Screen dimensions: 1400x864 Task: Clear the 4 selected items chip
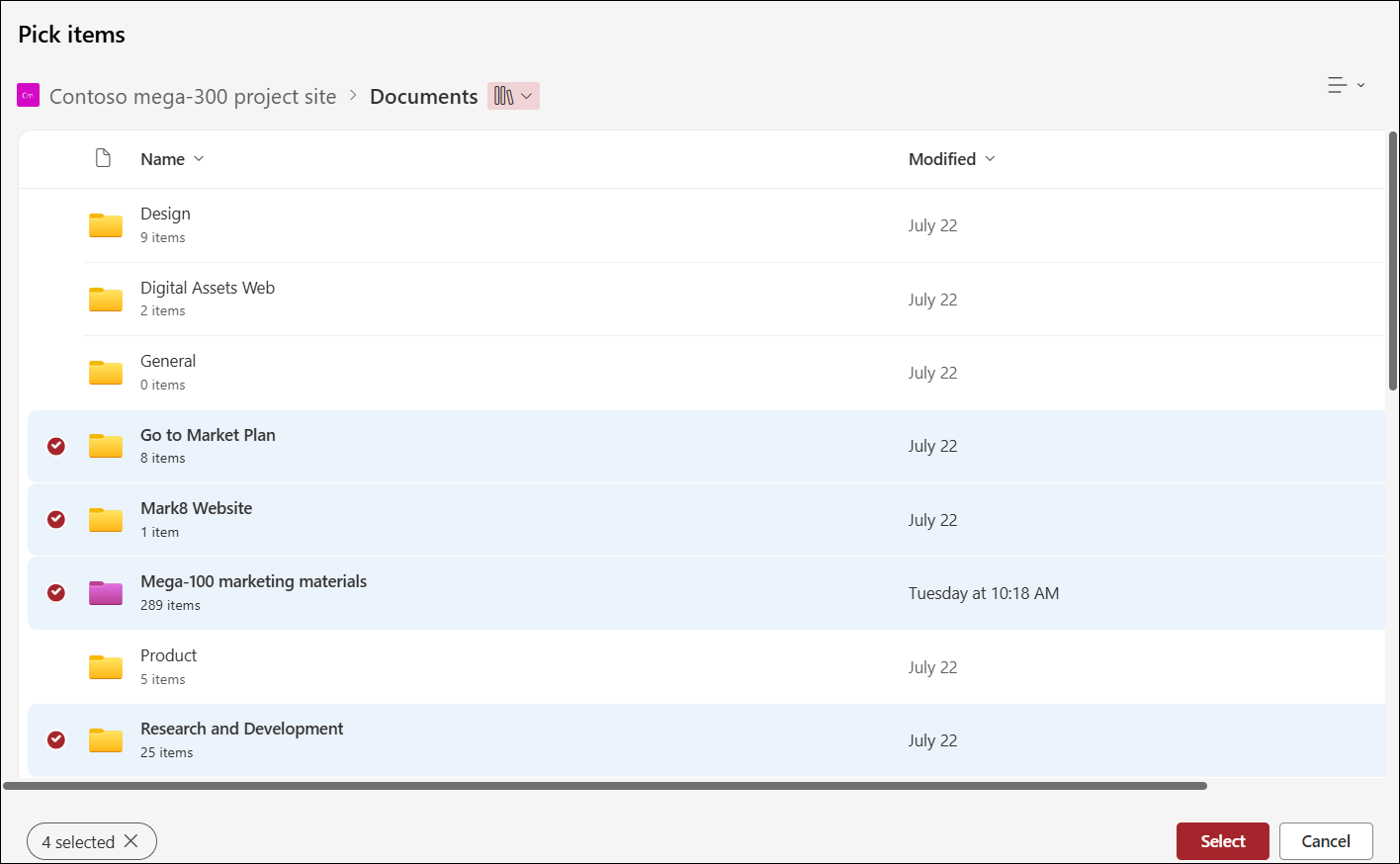pyautogui.click(x=131, y=841)
